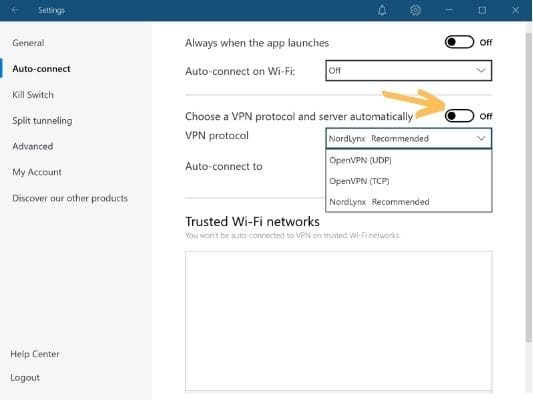Click inside the Trusted Wi-Fi networks list box
The width and height of the screenshot is (533, 400).
339,321
